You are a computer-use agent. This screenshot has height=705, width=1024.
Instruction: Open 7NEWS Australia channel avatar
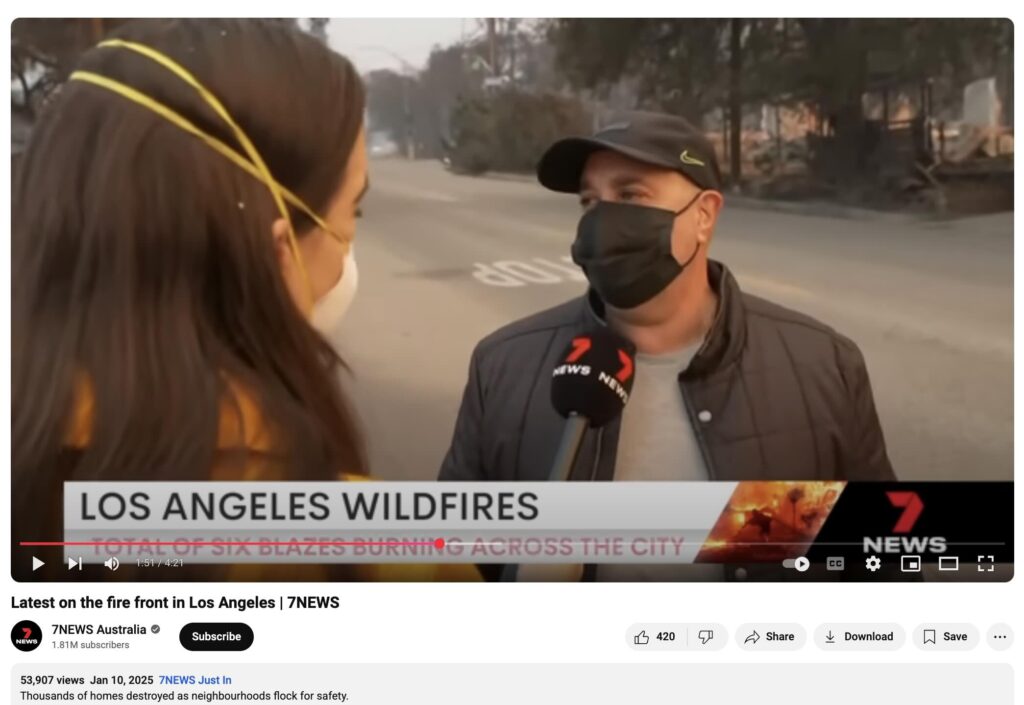coord(27,636)
